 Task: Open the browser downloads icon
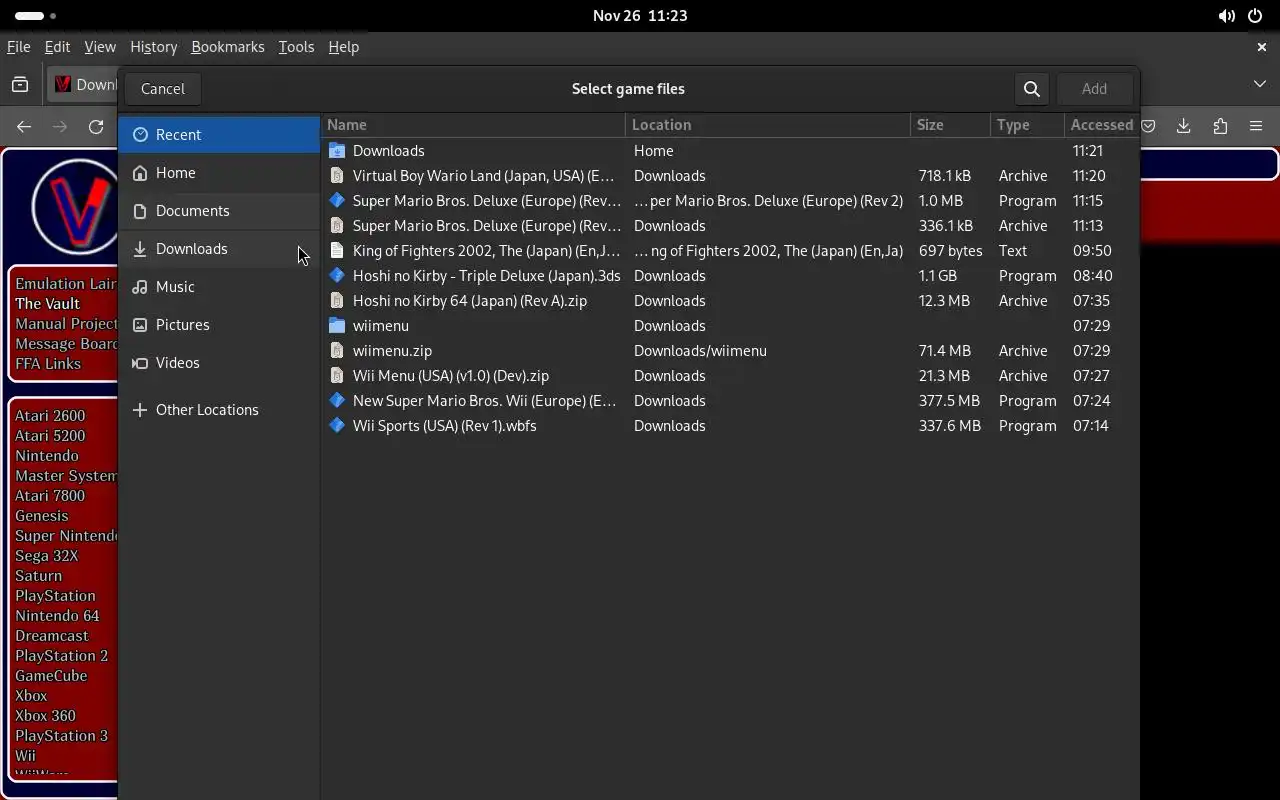[1184, 126]
